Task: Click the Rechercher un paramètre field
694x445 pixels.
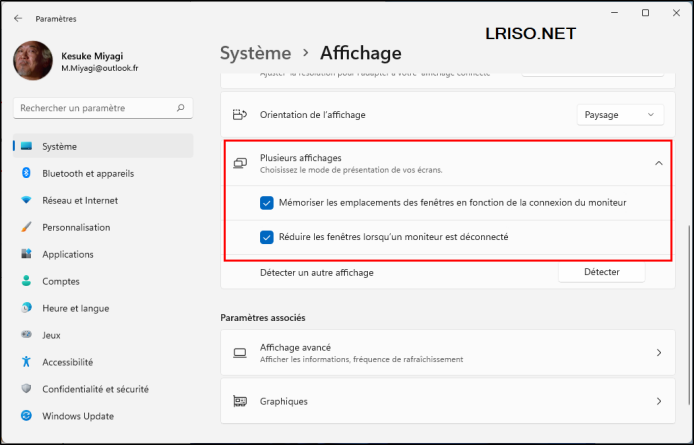Action: pyautogui.click(x=95, y=107)
